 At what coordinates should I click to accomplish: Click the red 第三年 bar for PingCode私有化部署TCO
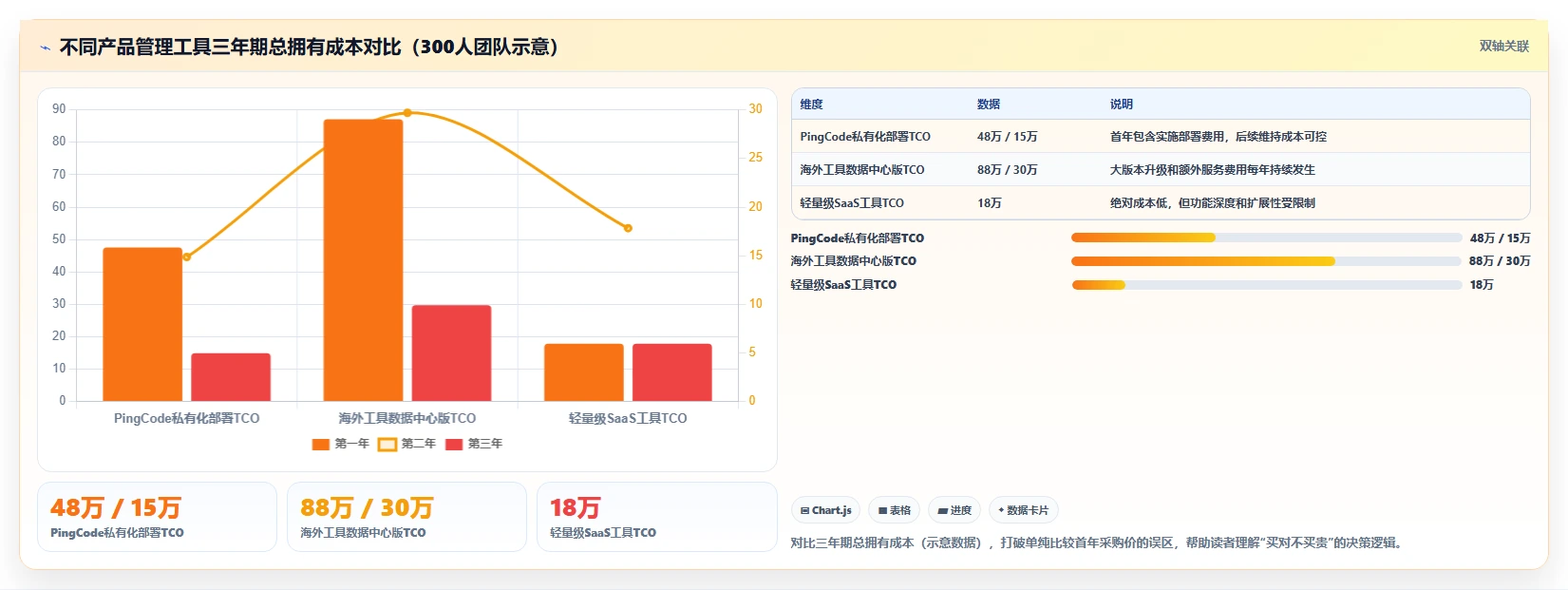tap(231, 377)
